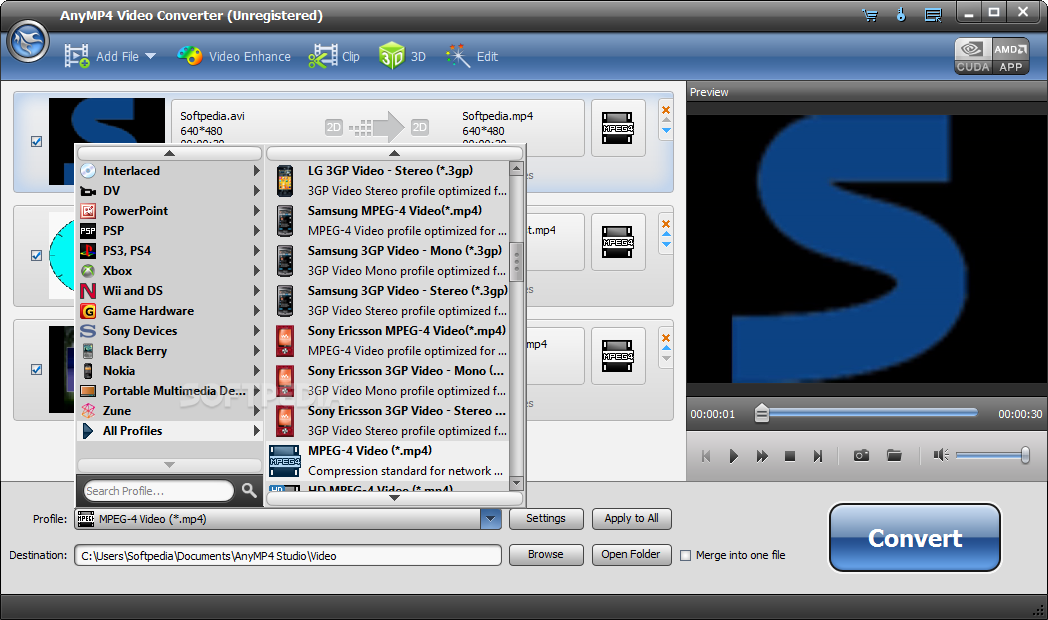Click the volume slider handle

click(x=1025, y=456)
